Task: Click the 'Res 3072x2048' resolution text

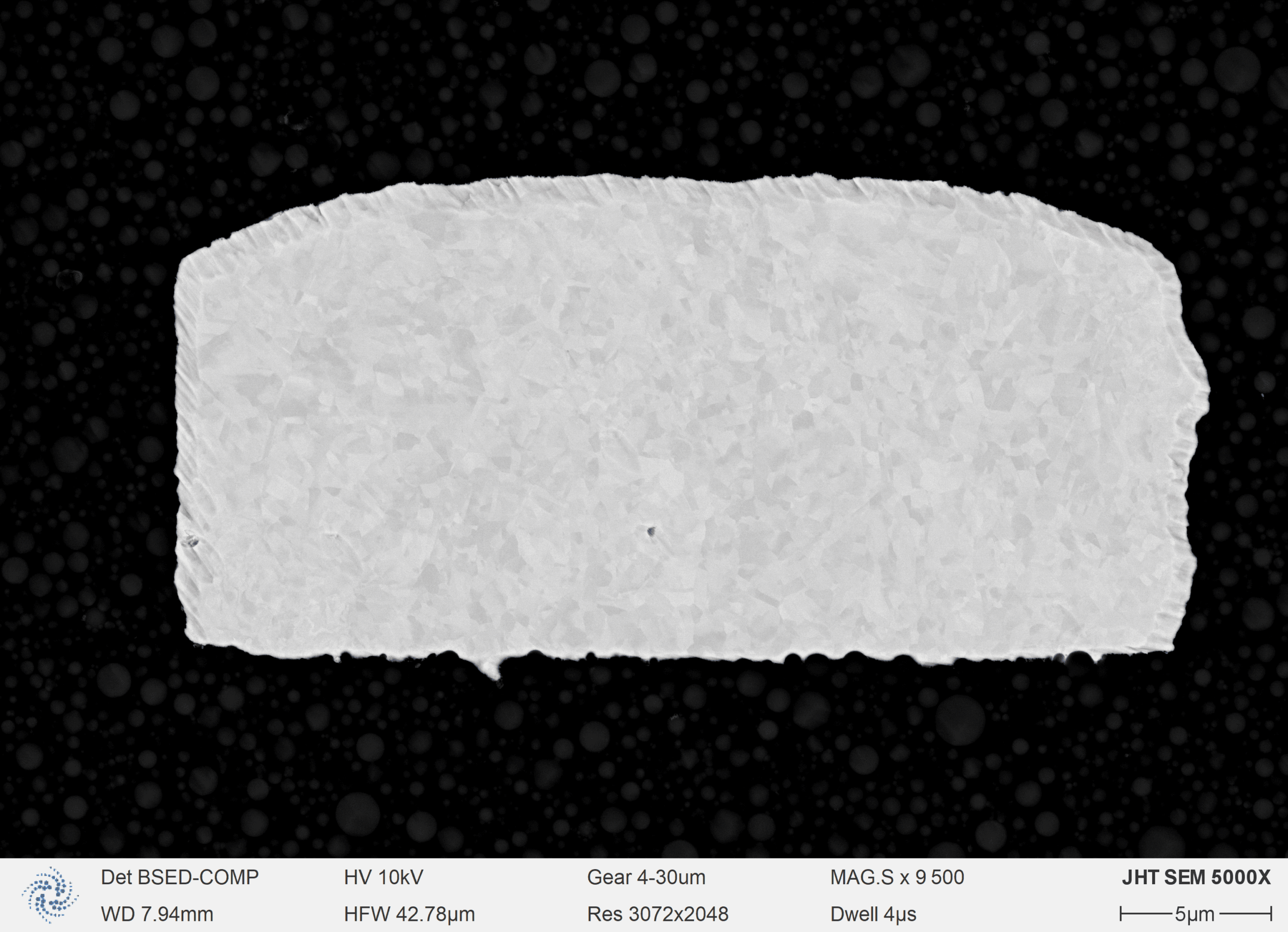Action: tap(658, 914)
